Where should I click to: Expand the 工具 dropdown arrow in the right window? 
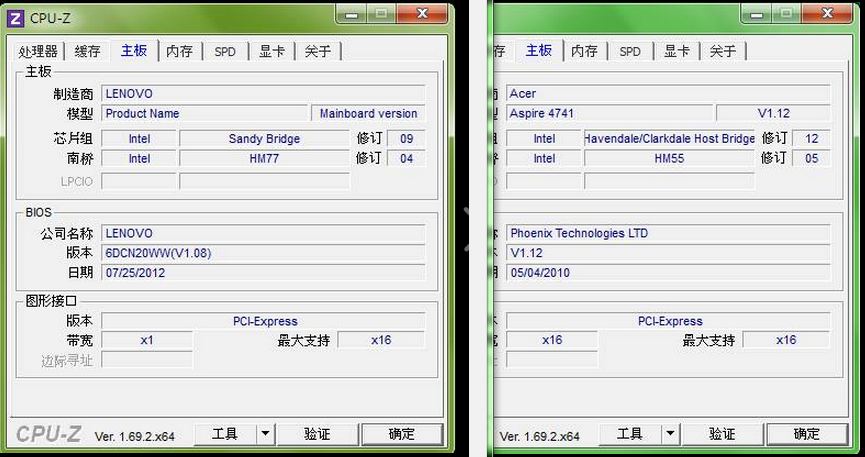click(670, 434)
